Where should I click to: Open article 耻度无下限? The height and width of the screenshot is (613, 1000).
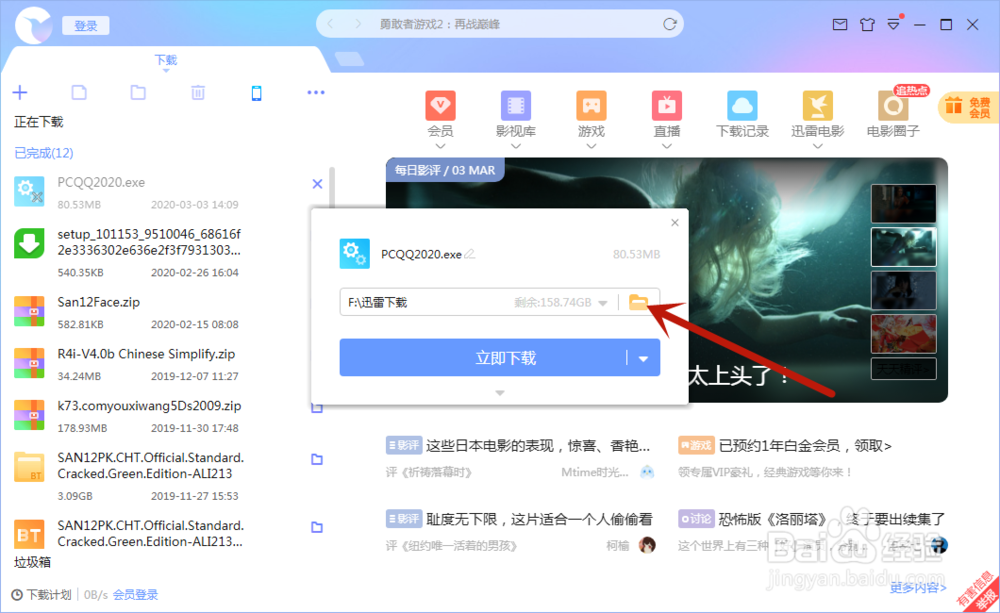coord(540,519)
